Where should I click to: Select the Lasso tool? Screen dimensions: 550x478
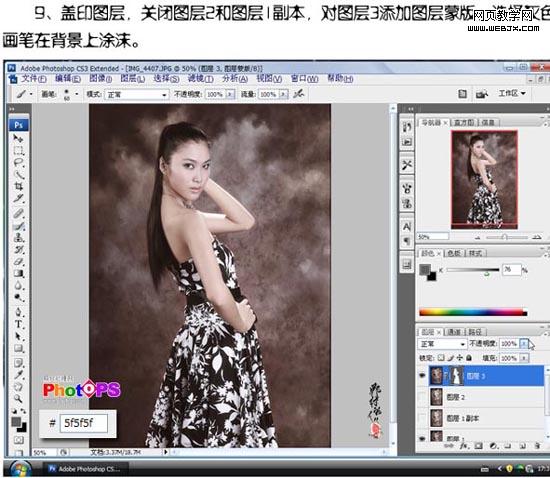pos(18,163)
